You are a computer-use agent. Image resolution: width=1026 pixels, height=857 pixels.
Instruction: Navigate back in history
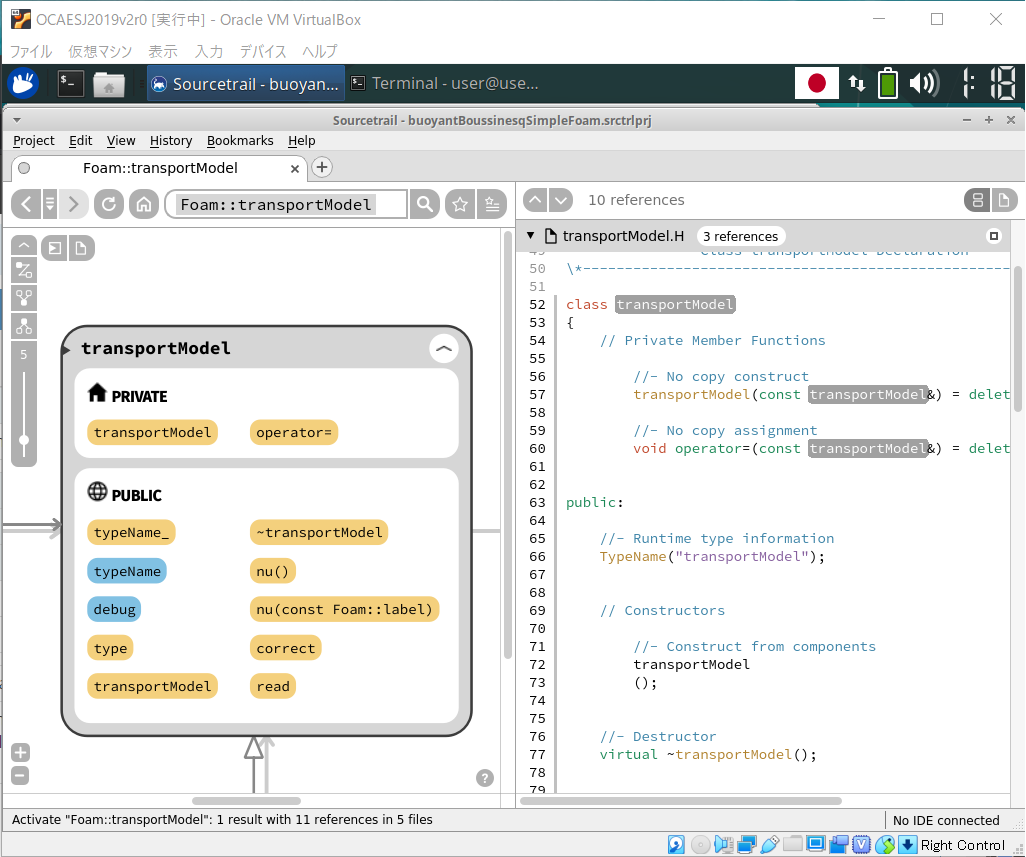click(25, 204)
